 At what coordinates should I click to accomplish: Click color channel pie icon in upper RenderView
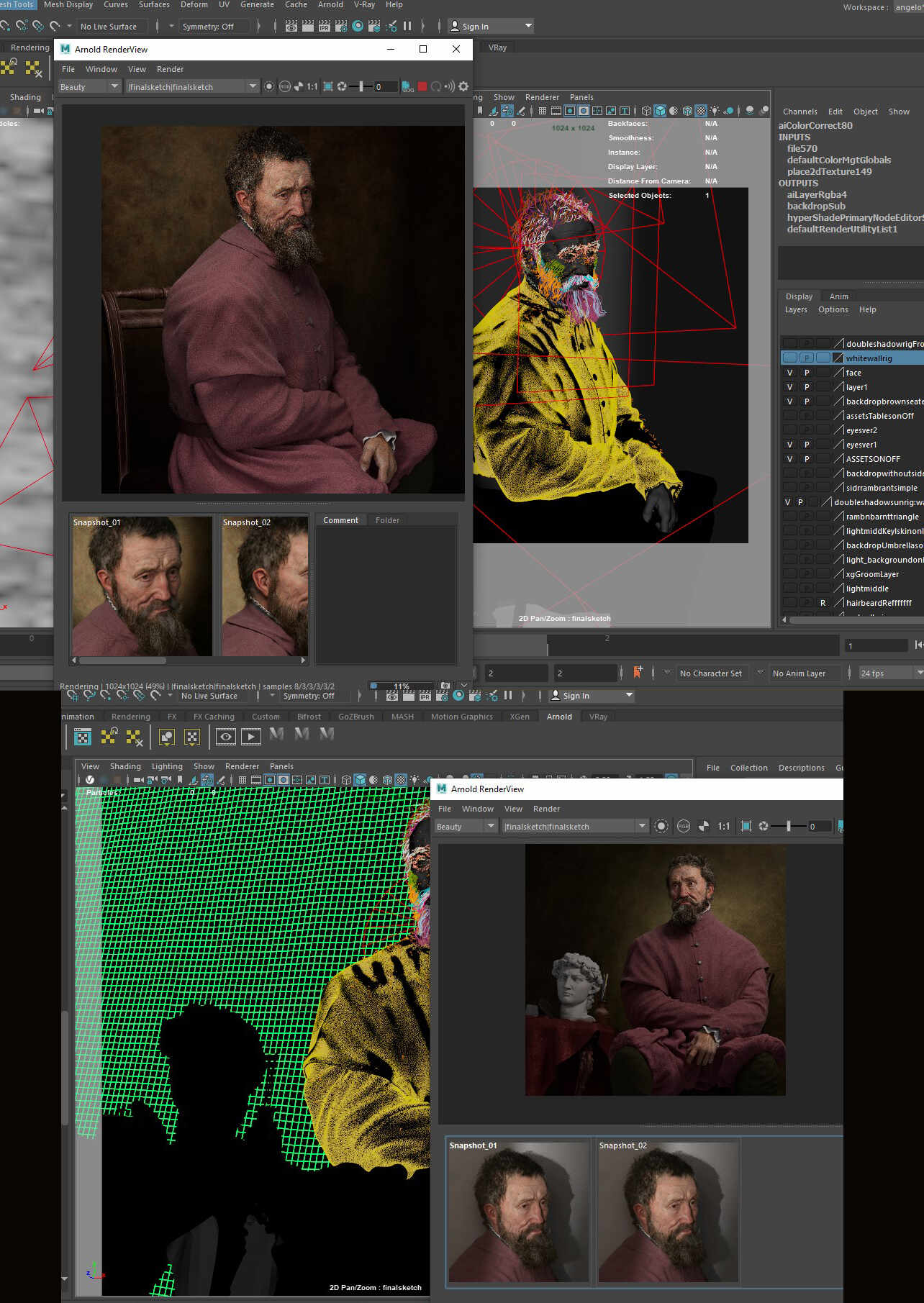299,86
